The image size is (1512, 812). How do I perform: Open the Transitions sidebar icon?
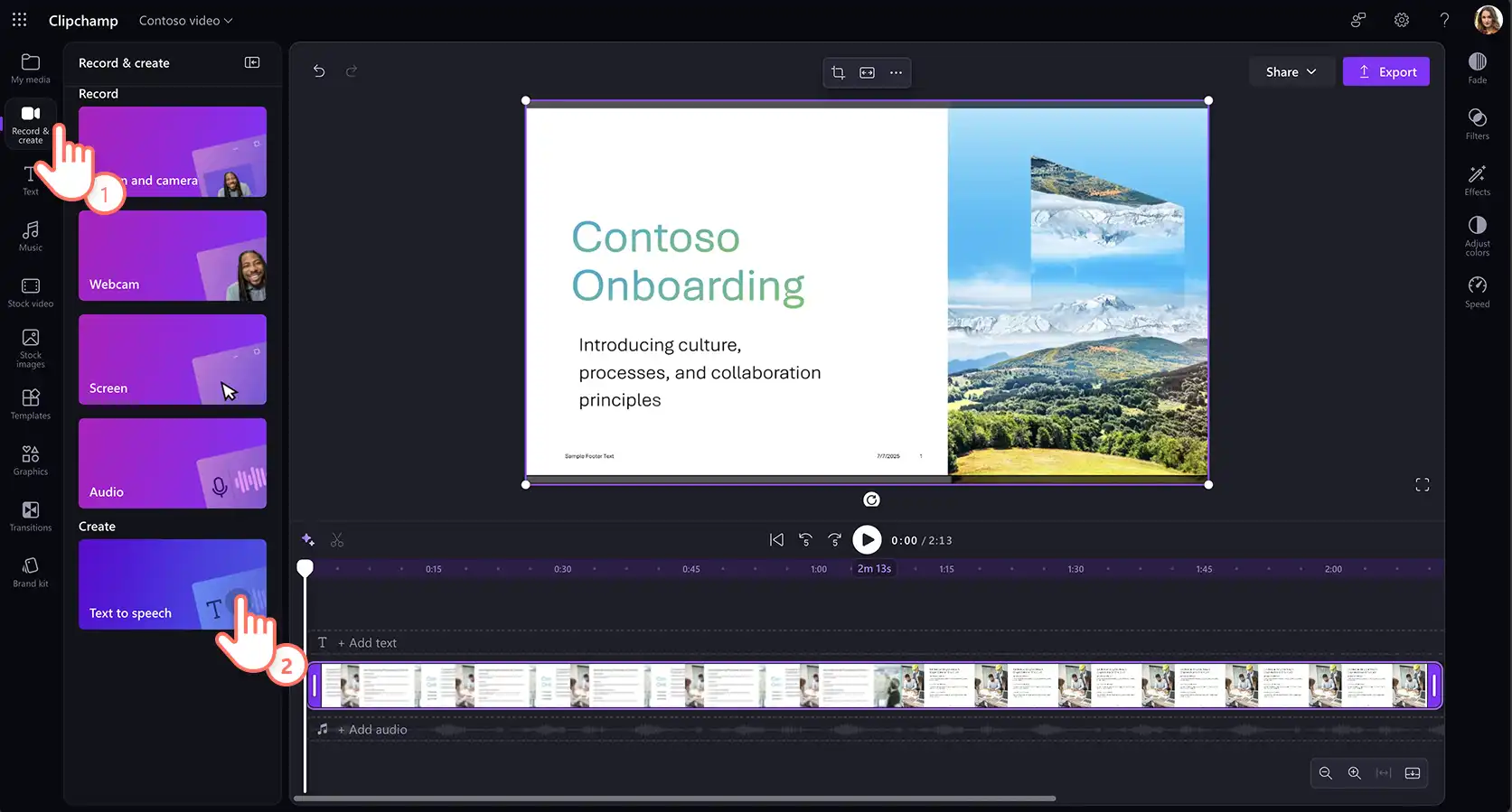pos(30,516)
